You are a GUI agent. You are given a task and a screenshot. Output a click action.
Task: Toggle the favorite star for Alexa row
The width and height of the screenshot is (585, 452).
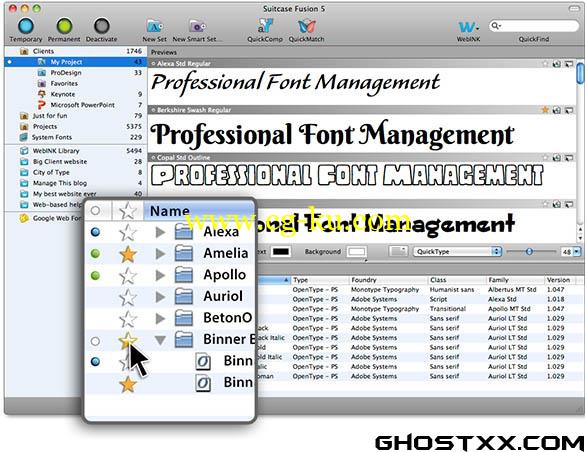click(128, 232)
